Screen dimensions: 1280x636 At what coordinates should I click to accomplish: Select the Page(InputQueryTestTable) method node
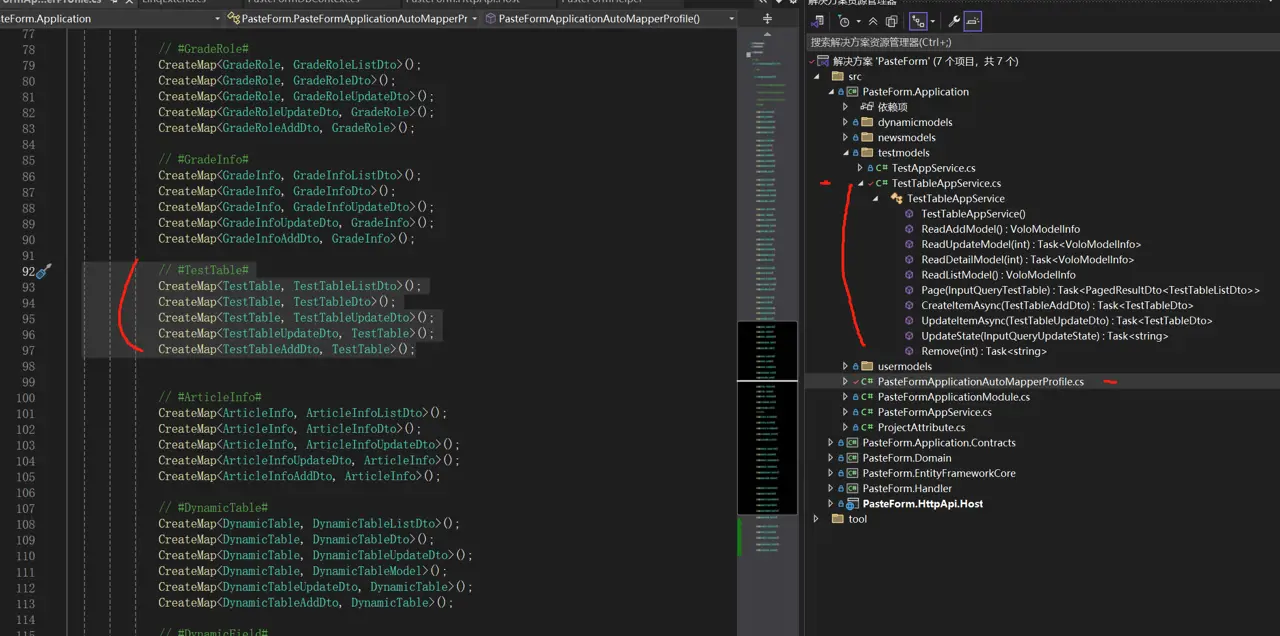pyautogui.click(x=1090, y=290)
